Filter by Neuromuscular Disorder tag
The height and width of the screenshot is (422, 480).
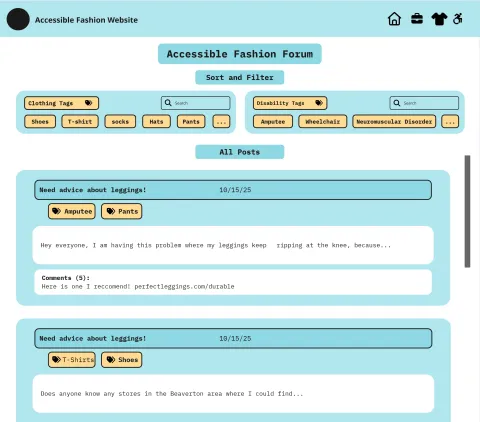coord(394,122)
